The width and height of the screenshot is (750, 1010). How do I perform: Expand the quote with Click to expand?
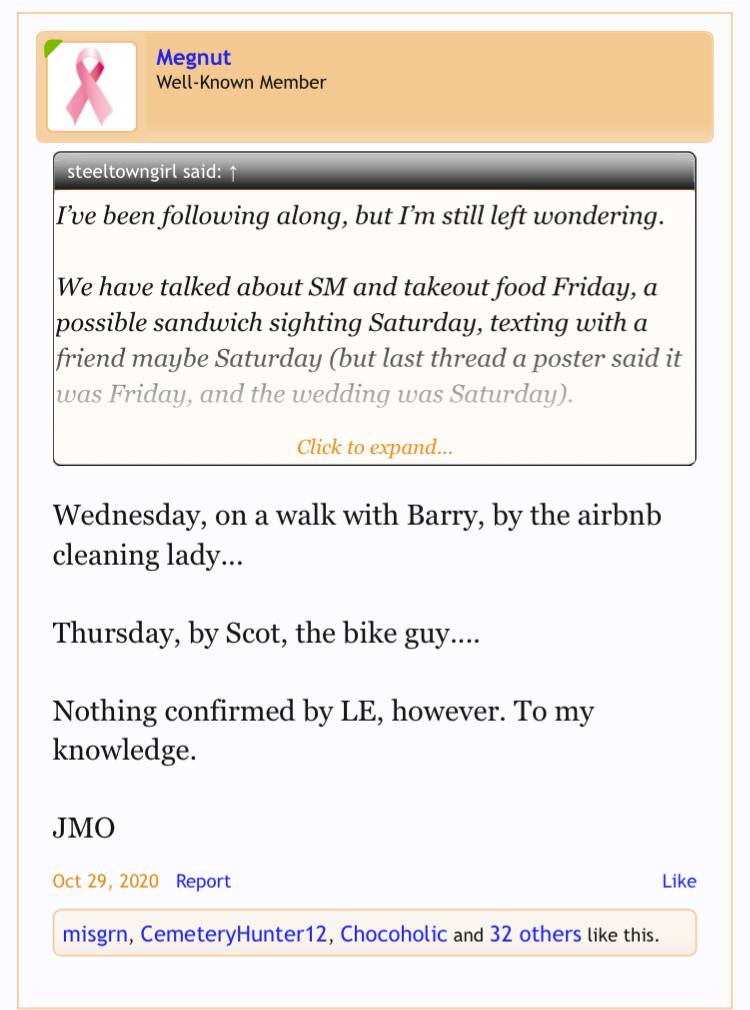[374, 447]
